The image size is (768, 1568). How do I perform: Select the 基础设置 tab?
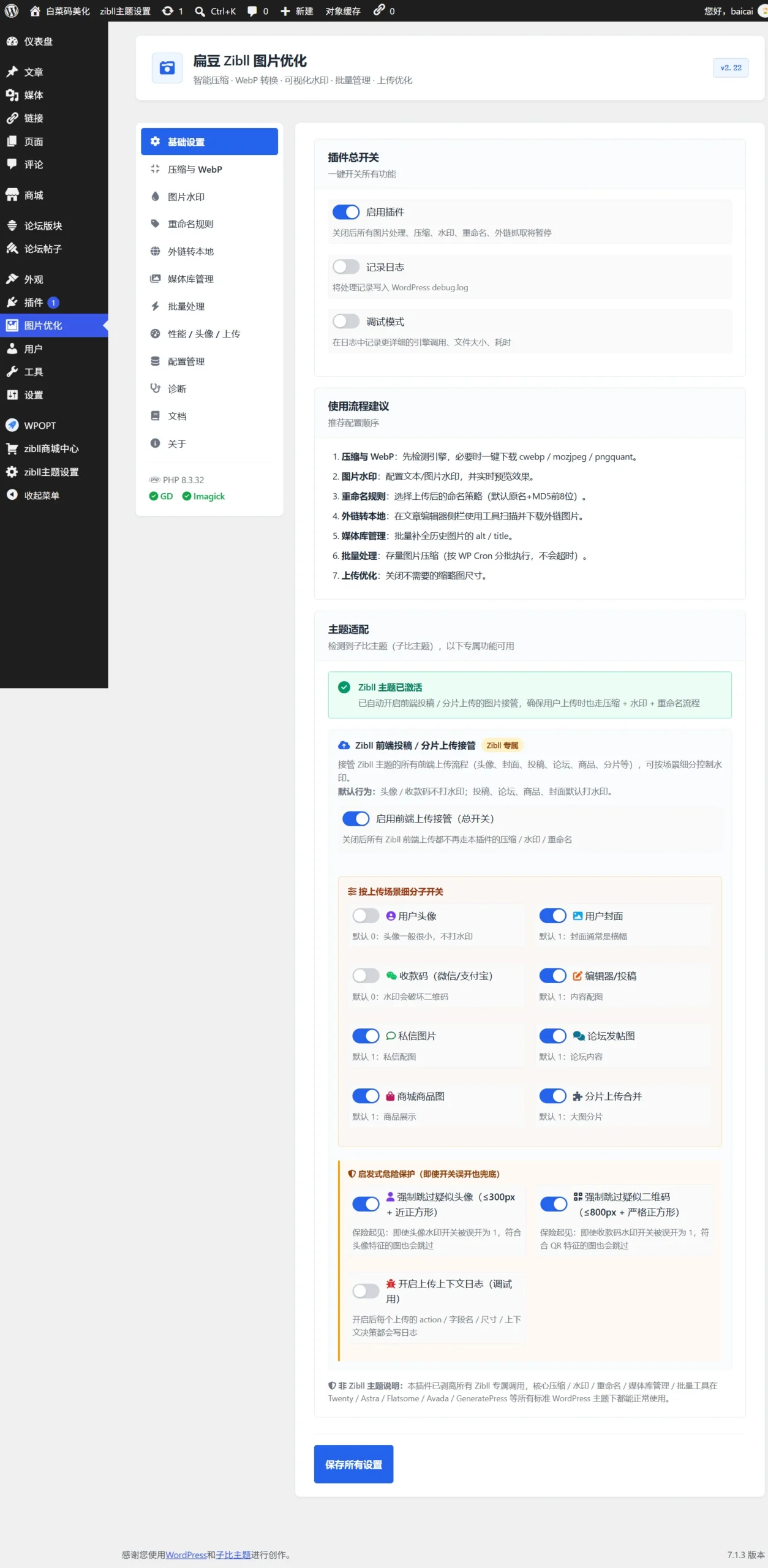pyautogui.click(x=209, y=141)
